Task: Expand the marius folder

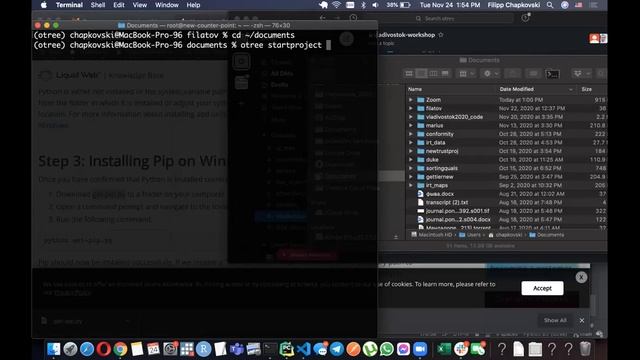Action: (411, 125)
